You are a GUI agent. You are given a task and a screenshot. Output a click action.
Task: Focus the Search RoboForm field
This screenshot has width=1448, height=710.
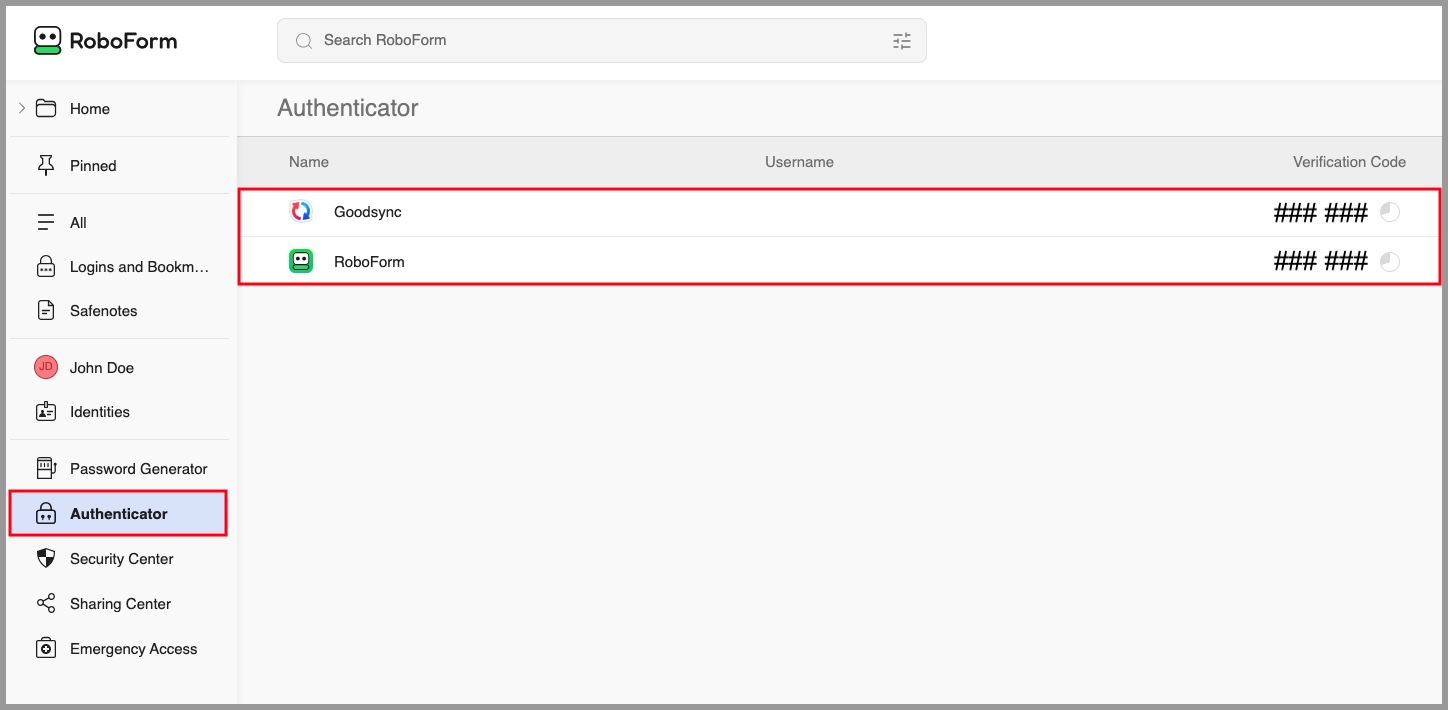click(x=601, y=40)
